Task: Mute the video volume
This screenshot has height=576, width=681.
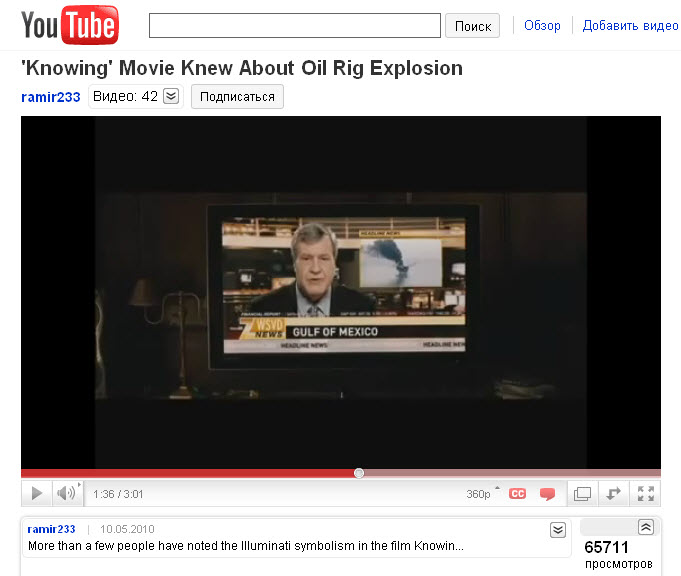Action: coord(66,493)
